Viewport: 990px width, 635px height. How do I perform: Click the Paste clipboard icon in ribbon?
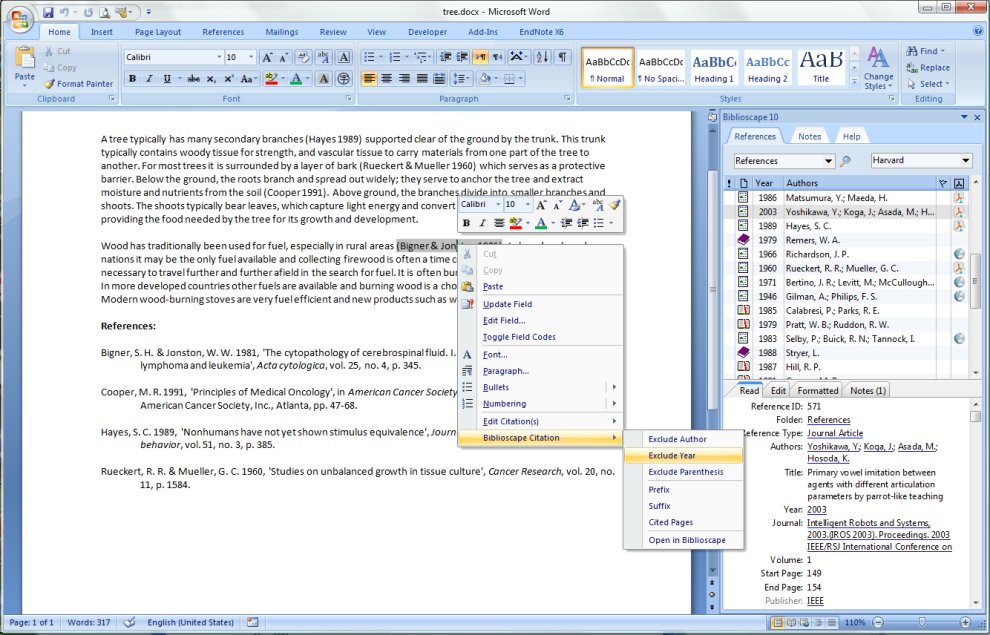pos(25,59)
